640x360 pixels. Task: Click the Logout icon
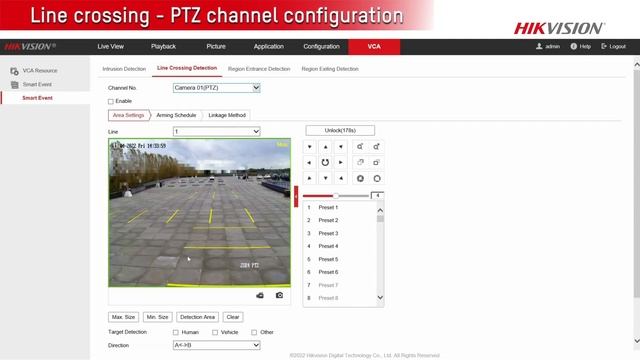(x=604, y=46)
